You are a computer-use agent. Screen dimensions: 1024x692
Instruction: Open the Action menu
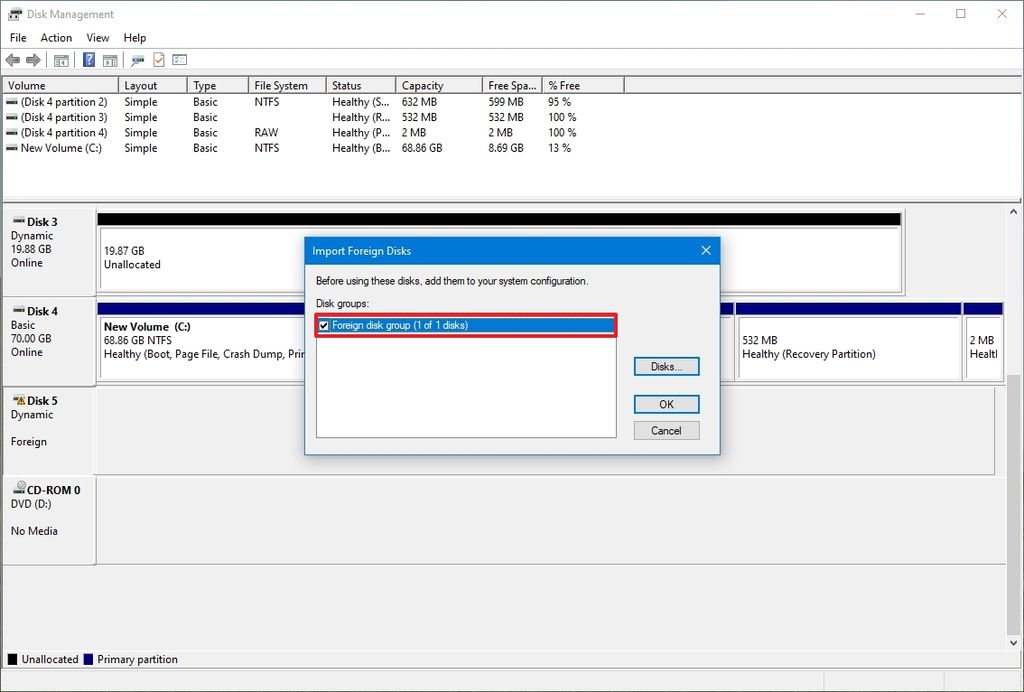tap(56, 37)
